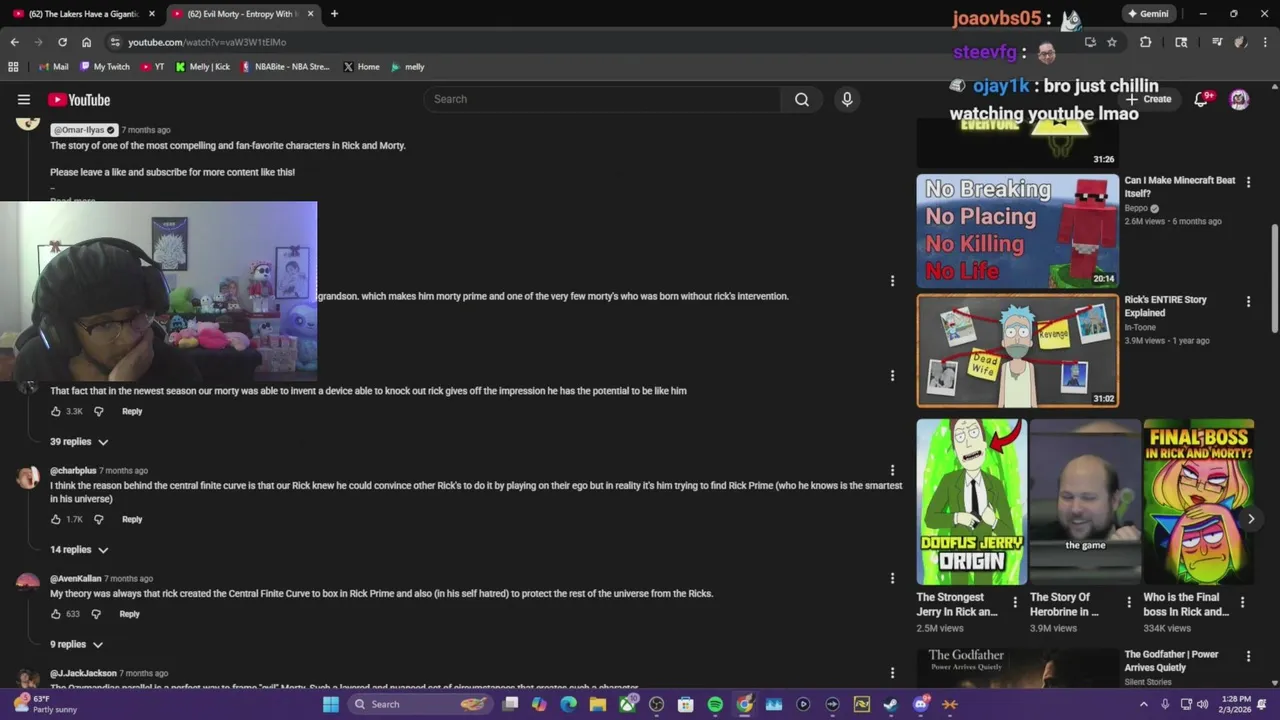1280x720 pixels.
Task: Dislike the @AvenKallan comment
Action: click(96, 614)
